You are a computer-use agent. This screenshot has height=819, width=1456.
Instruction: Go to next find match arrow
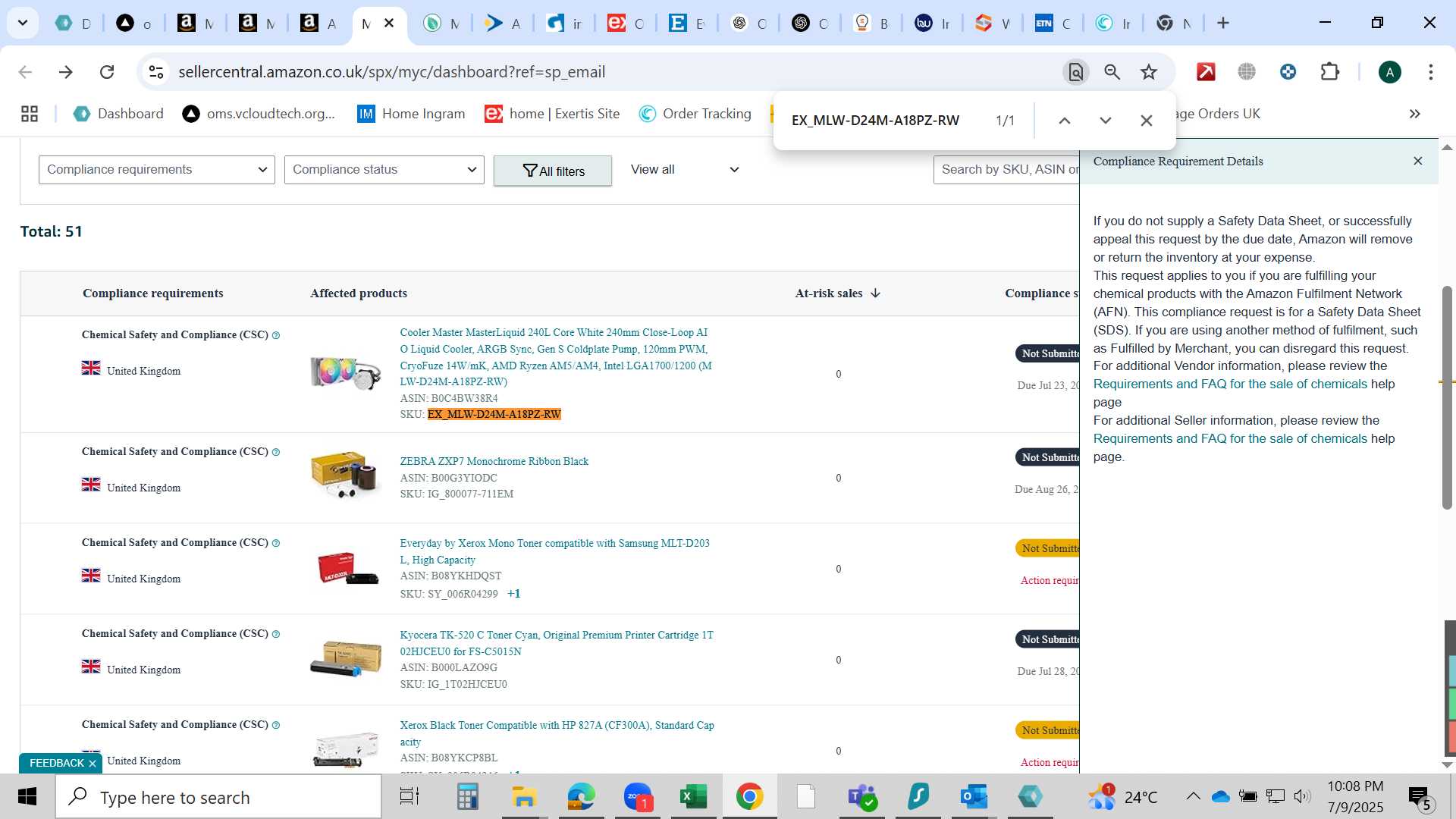click(x=1106, y=121)
